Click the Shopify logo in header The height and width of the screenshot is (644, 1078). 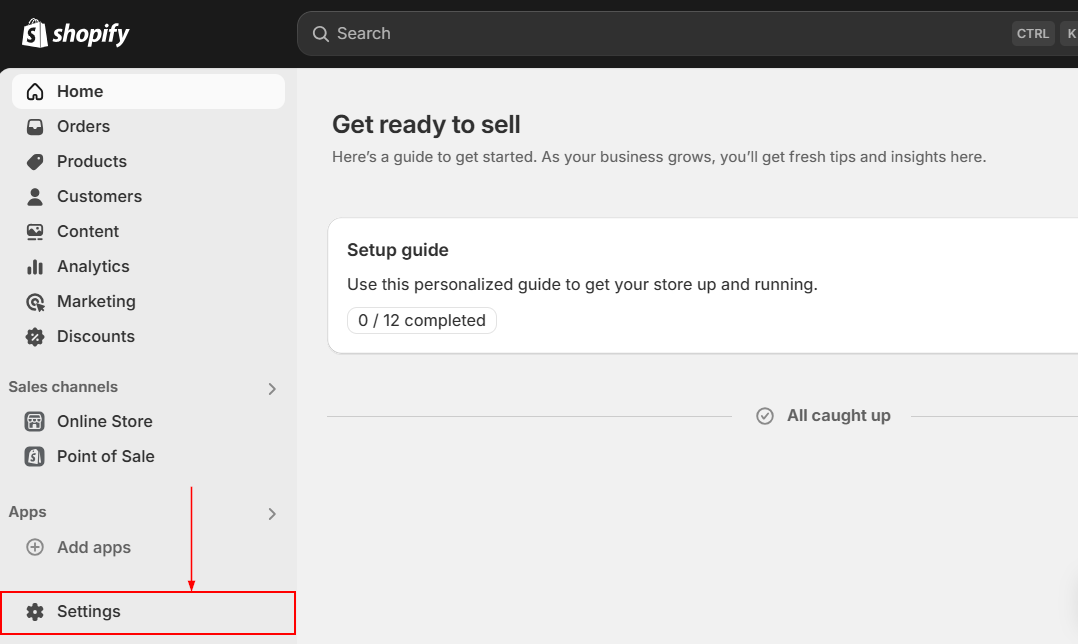(x=76, y=34)
